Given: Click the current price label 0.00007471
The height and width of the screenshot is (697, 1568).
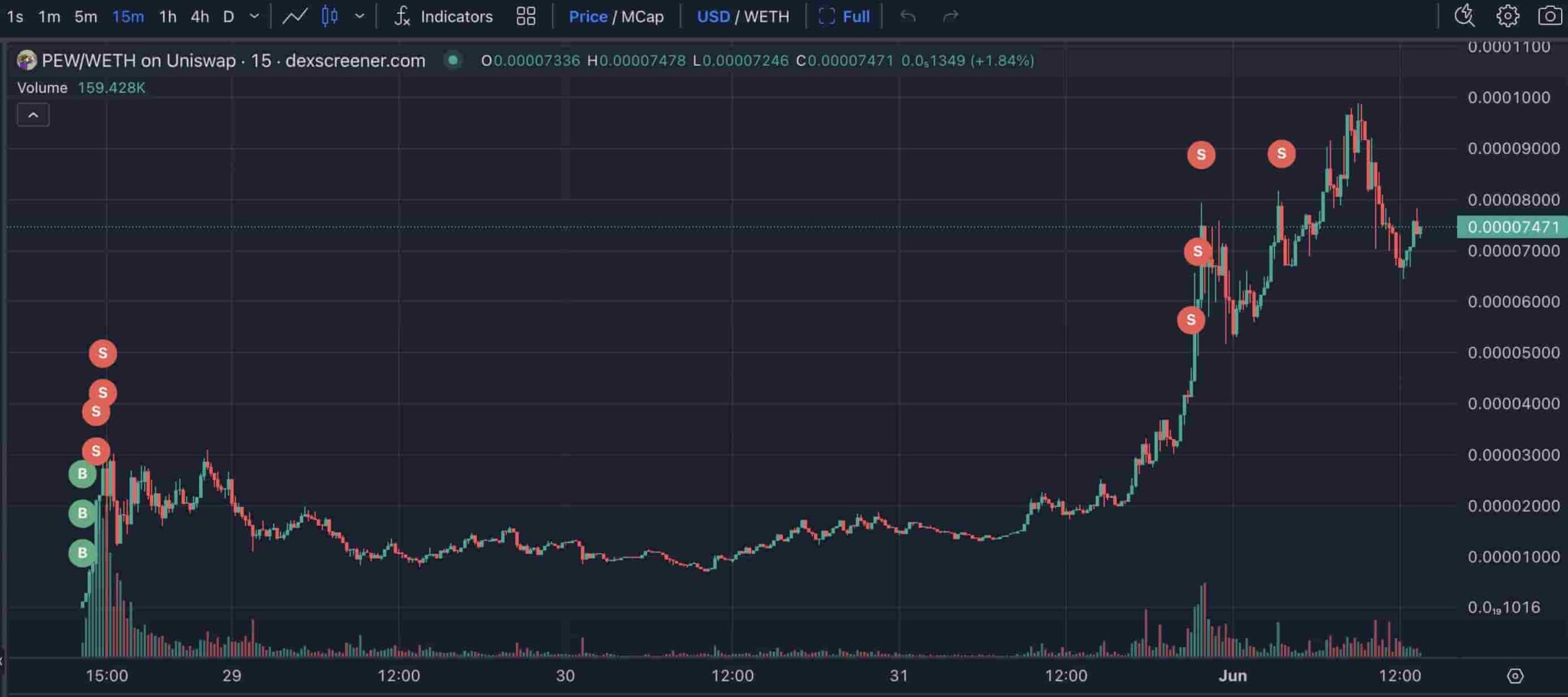Looking at the screenshot, I should click(x=1513, y=227).
